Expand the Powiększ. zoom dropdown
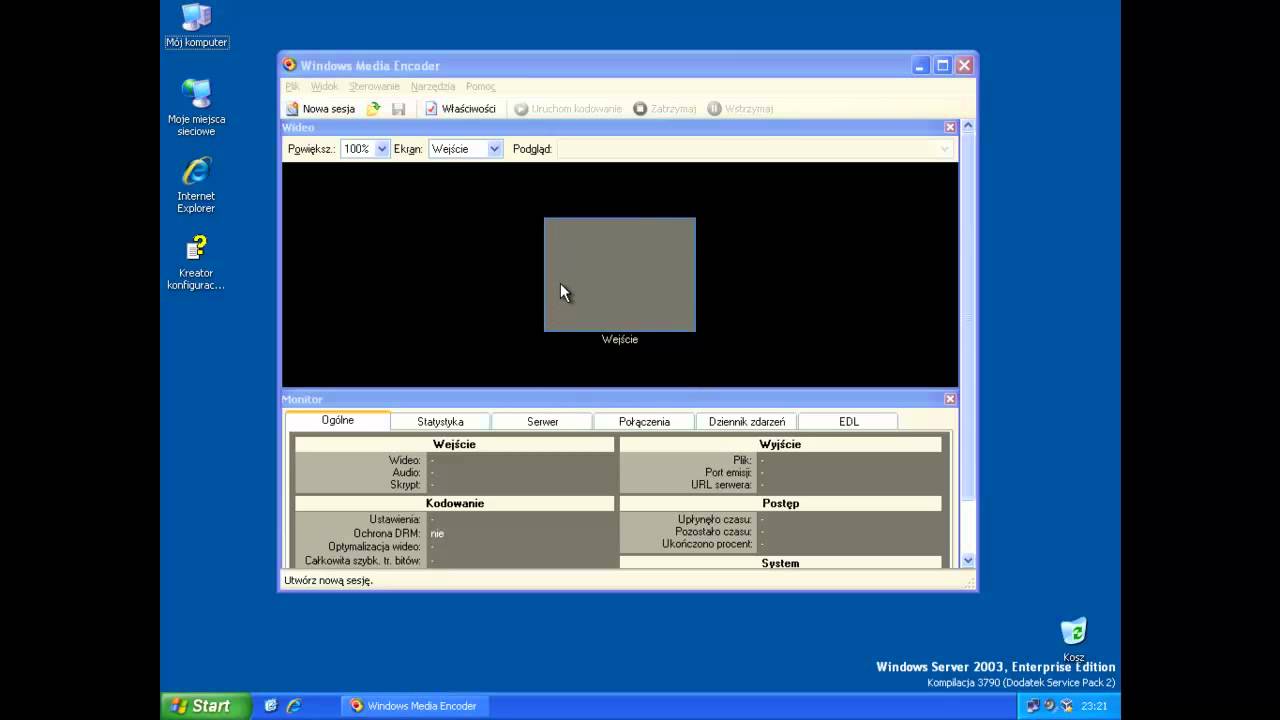 (x=381, y=149)
